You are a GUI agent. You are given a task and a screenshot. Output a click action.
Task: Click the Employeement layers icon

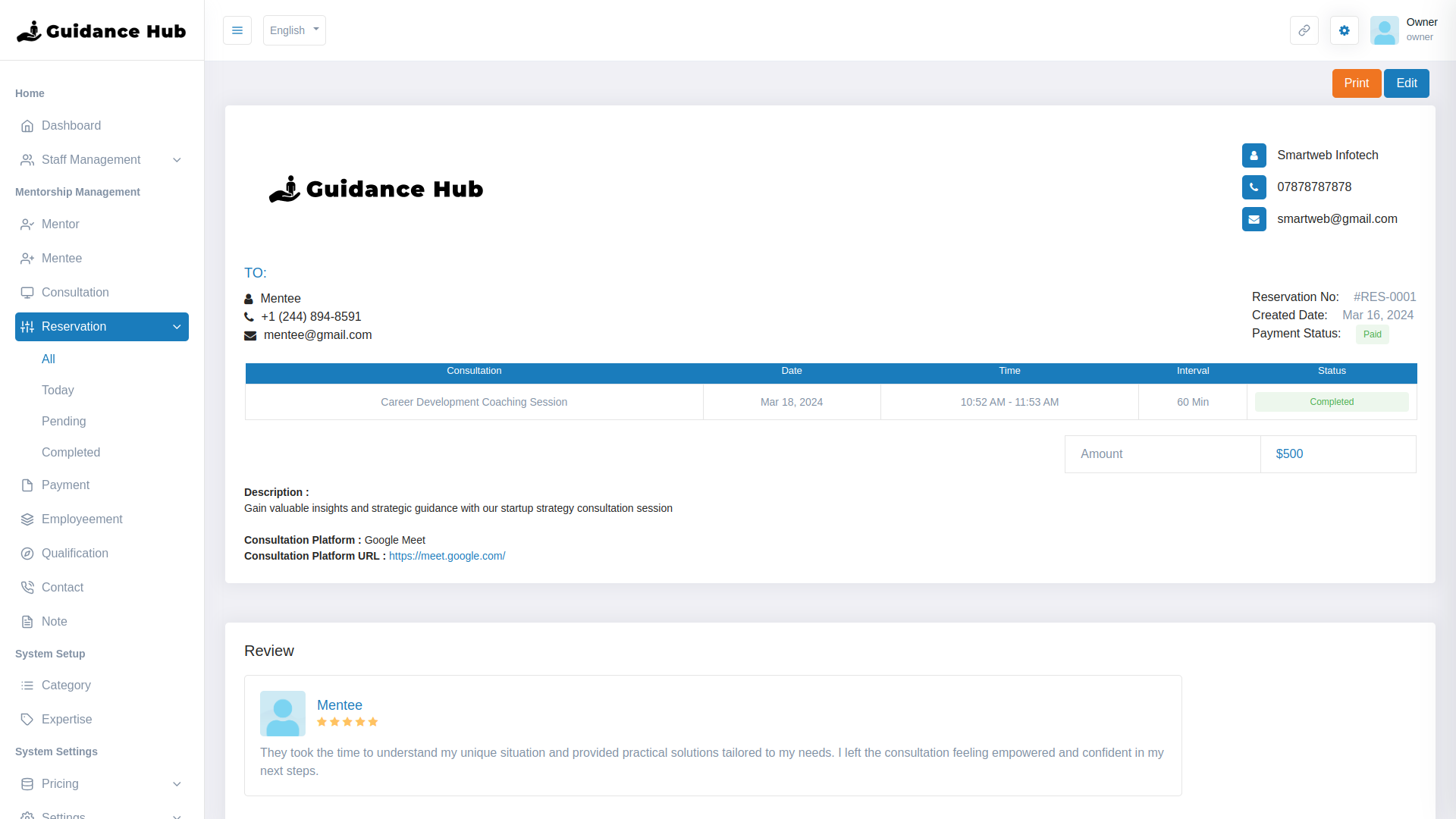[27, 519]
